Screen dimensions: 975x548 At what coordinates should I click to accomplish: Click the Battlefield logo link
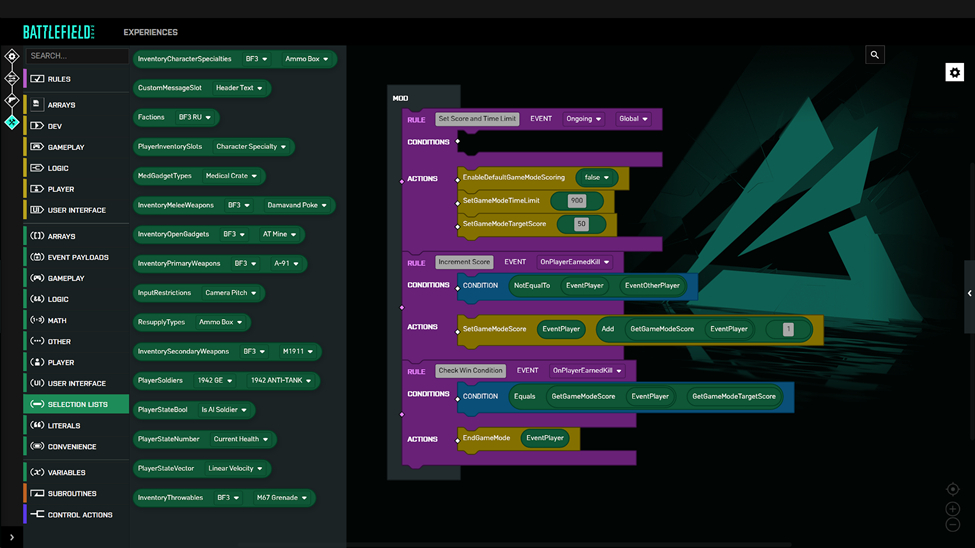(x=58, y=32)
